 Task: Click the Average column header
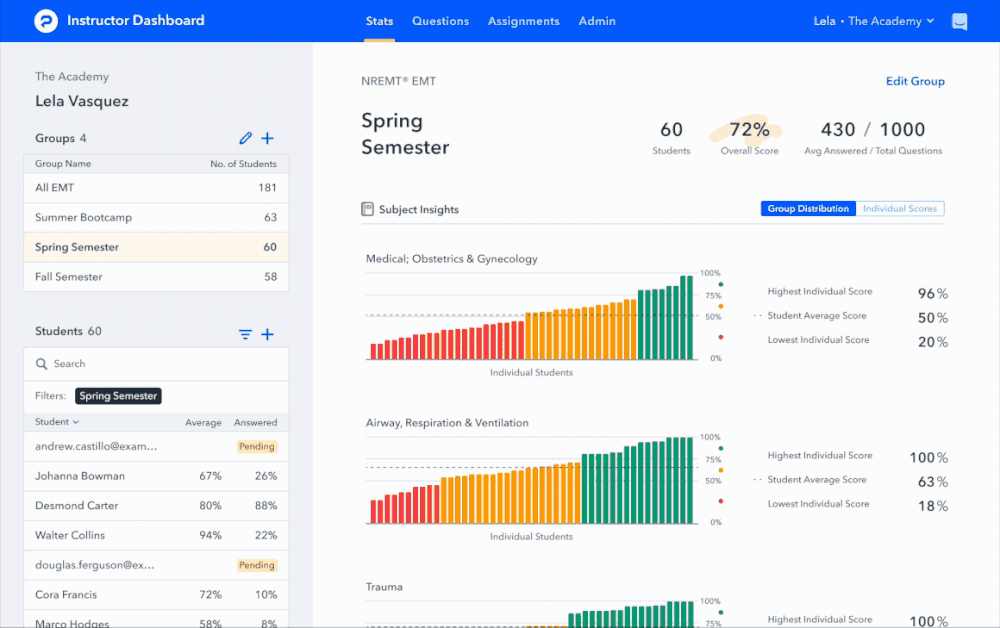point(203,422)
